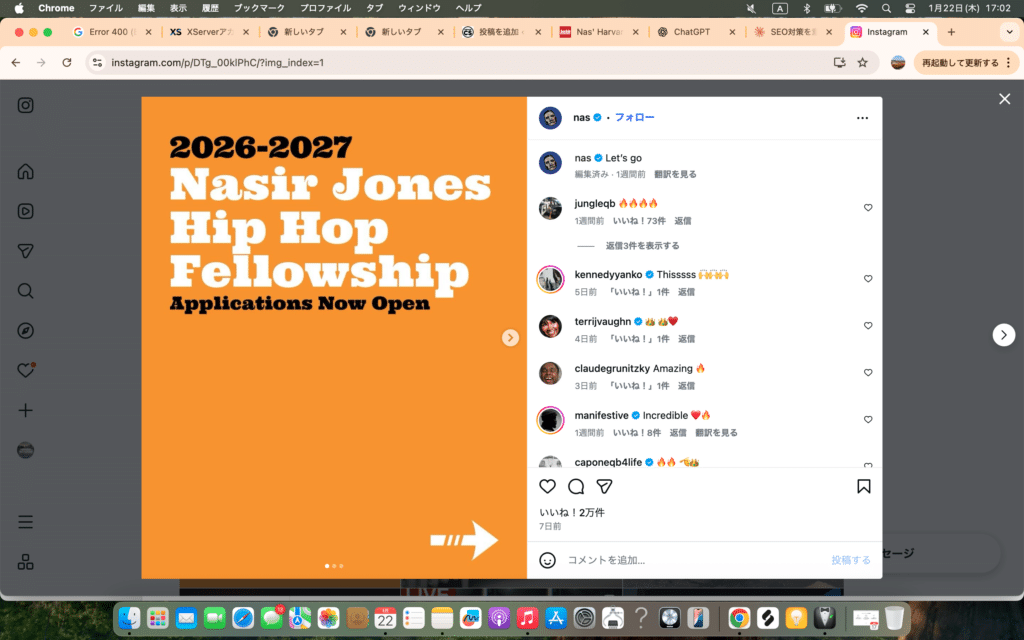The height and width of the screenshot is (640, 1024).
Task: Open Reels icon in Instagram sidebar
Action: point(25,211)
